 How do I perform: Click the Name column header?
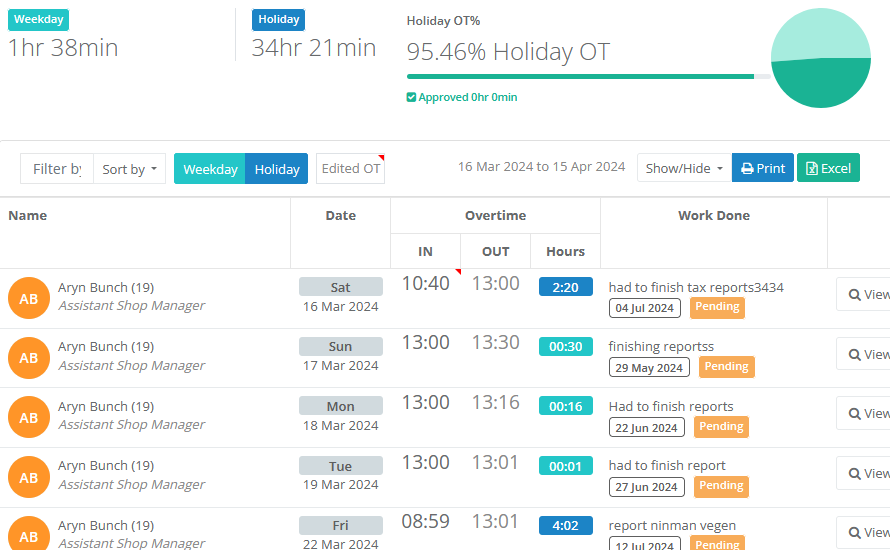(x=28, y=215)
